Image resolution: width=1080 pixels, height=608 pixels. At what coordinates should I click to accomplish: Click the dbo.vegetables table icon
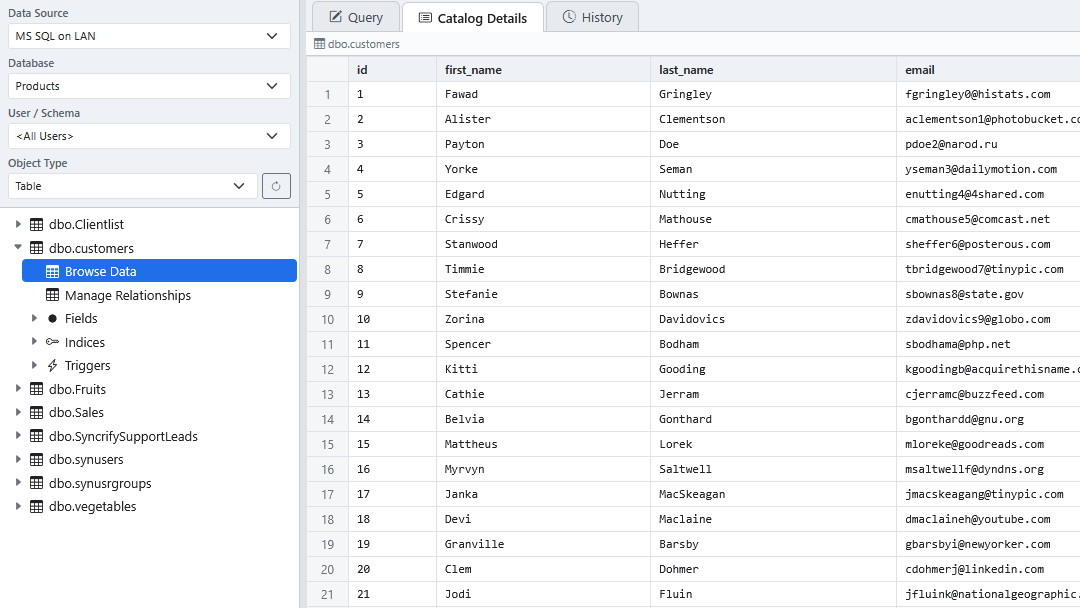point(37,506)
